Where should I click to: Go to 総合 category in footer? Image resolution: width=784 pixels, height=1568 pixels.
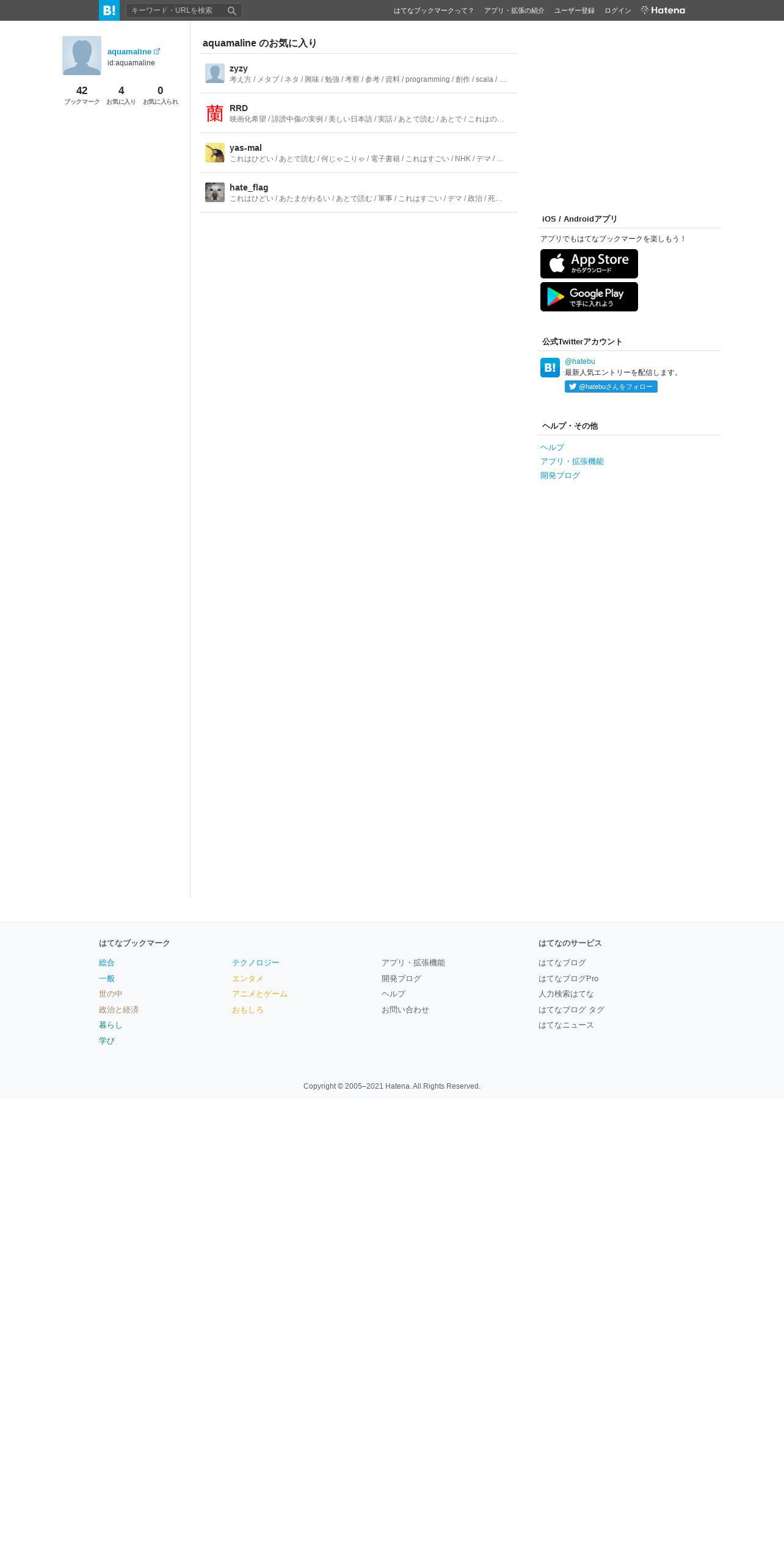107,963
